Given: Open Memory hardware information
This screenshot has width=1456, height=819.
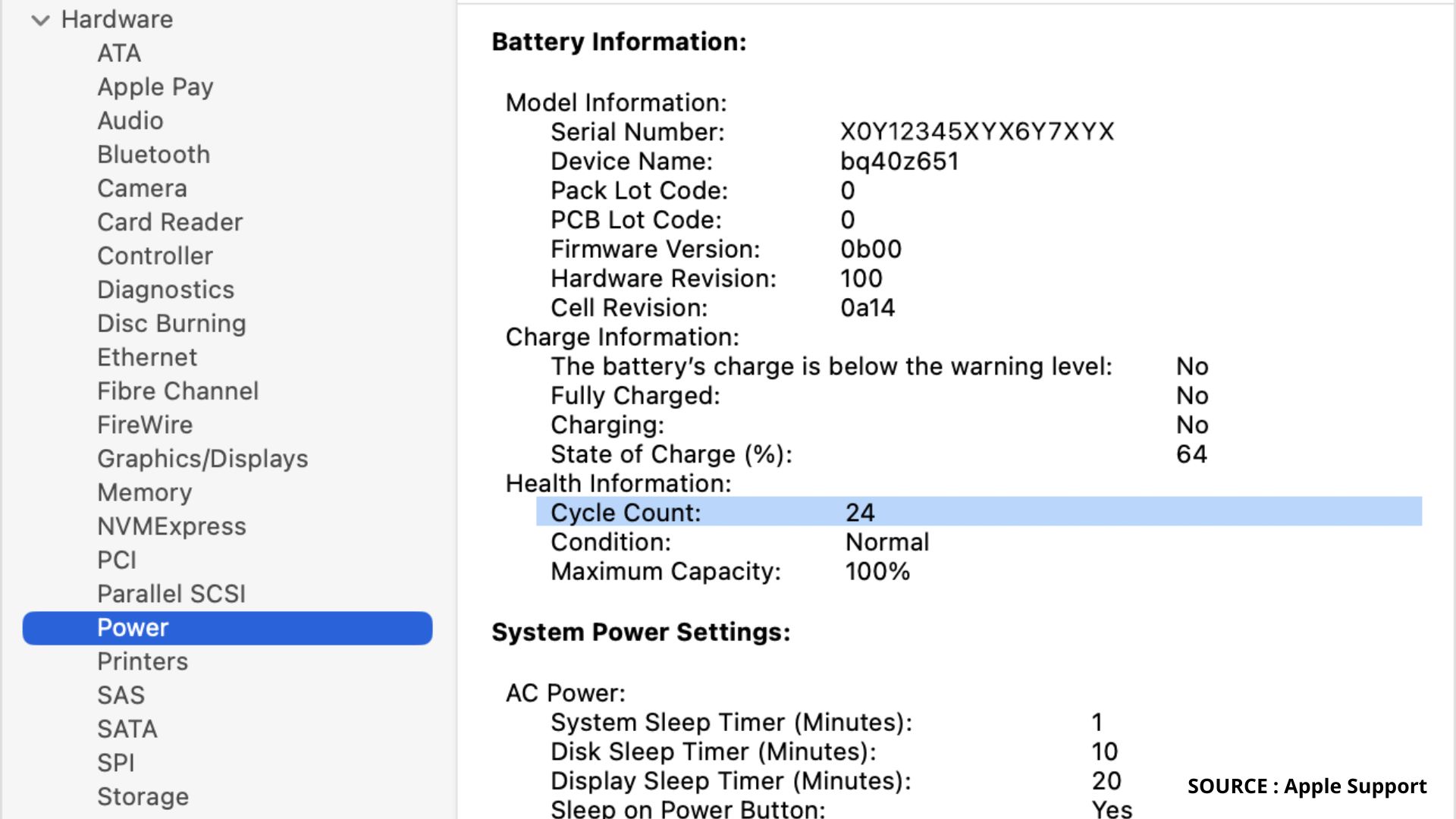Looking at the screenshot, I should coord(145,492).
